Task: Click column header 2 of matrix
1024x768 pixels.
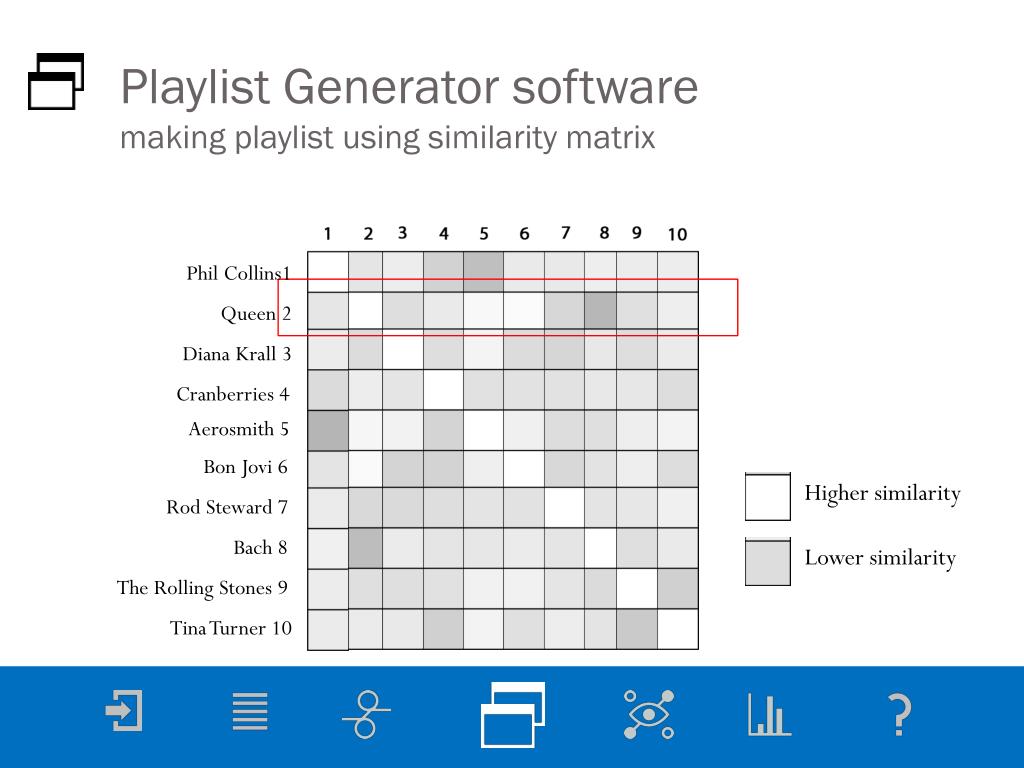Action: click(x=368, y=234)
